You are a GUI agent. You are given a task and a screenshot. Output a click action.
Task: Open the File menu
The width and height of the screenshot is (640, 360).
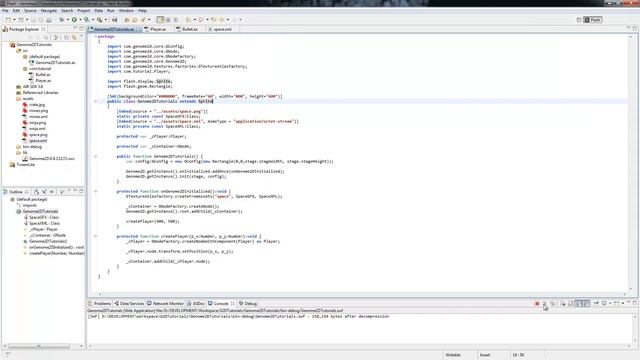[5, 11]
